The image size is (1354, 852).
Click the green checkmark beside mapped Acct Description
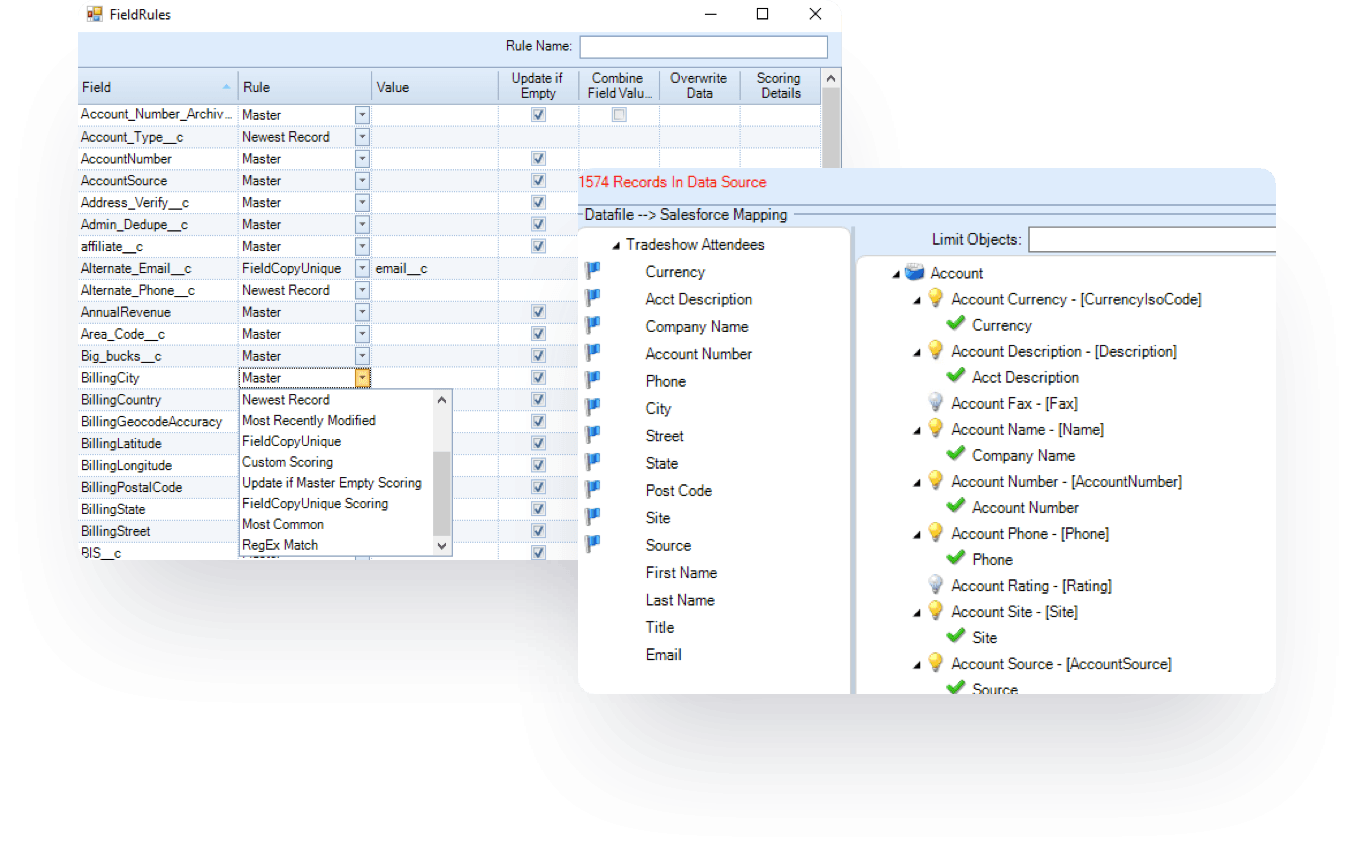pyautogui.click(x=955, y=376)
